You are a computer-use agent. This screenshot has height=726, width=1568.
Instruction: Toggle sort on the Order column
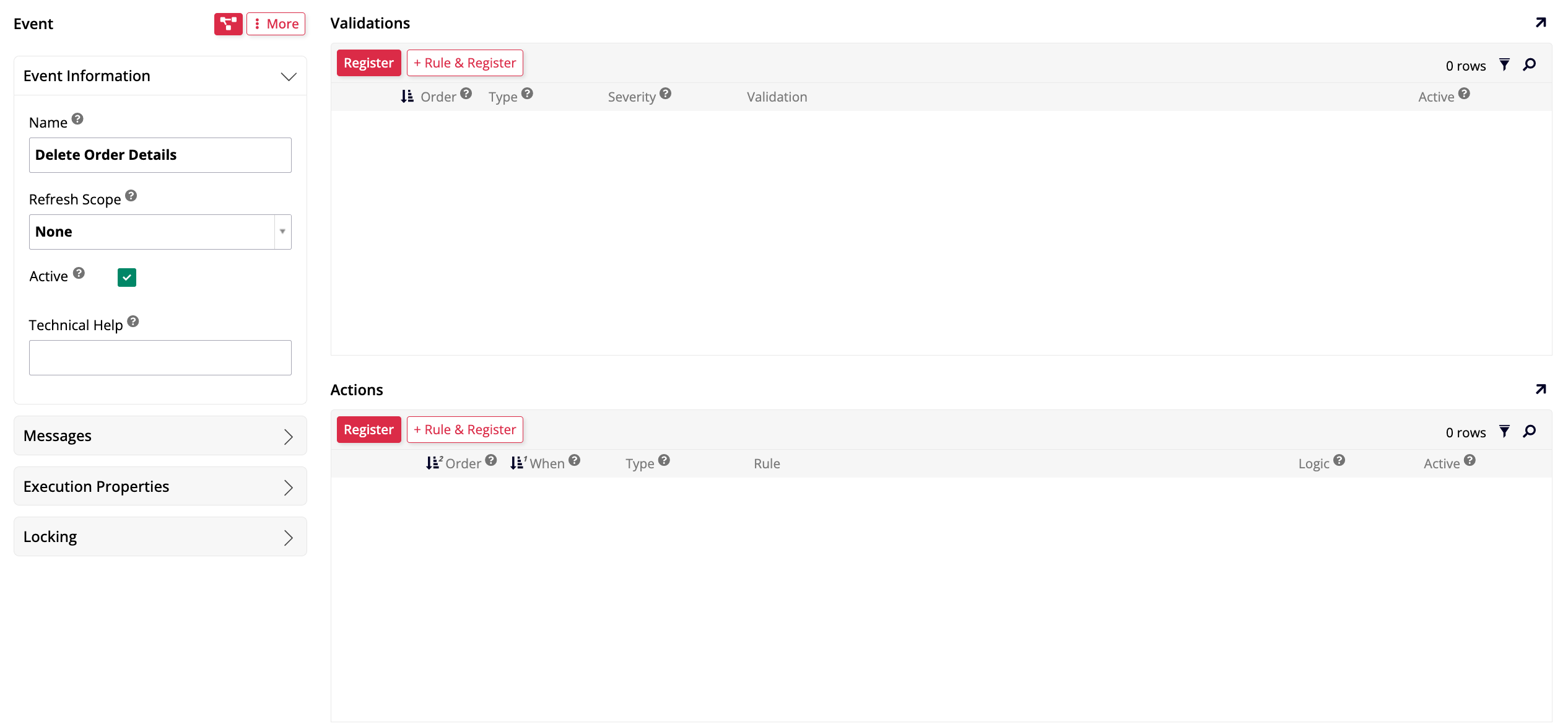pyautogui.click(x=437, y=96)
